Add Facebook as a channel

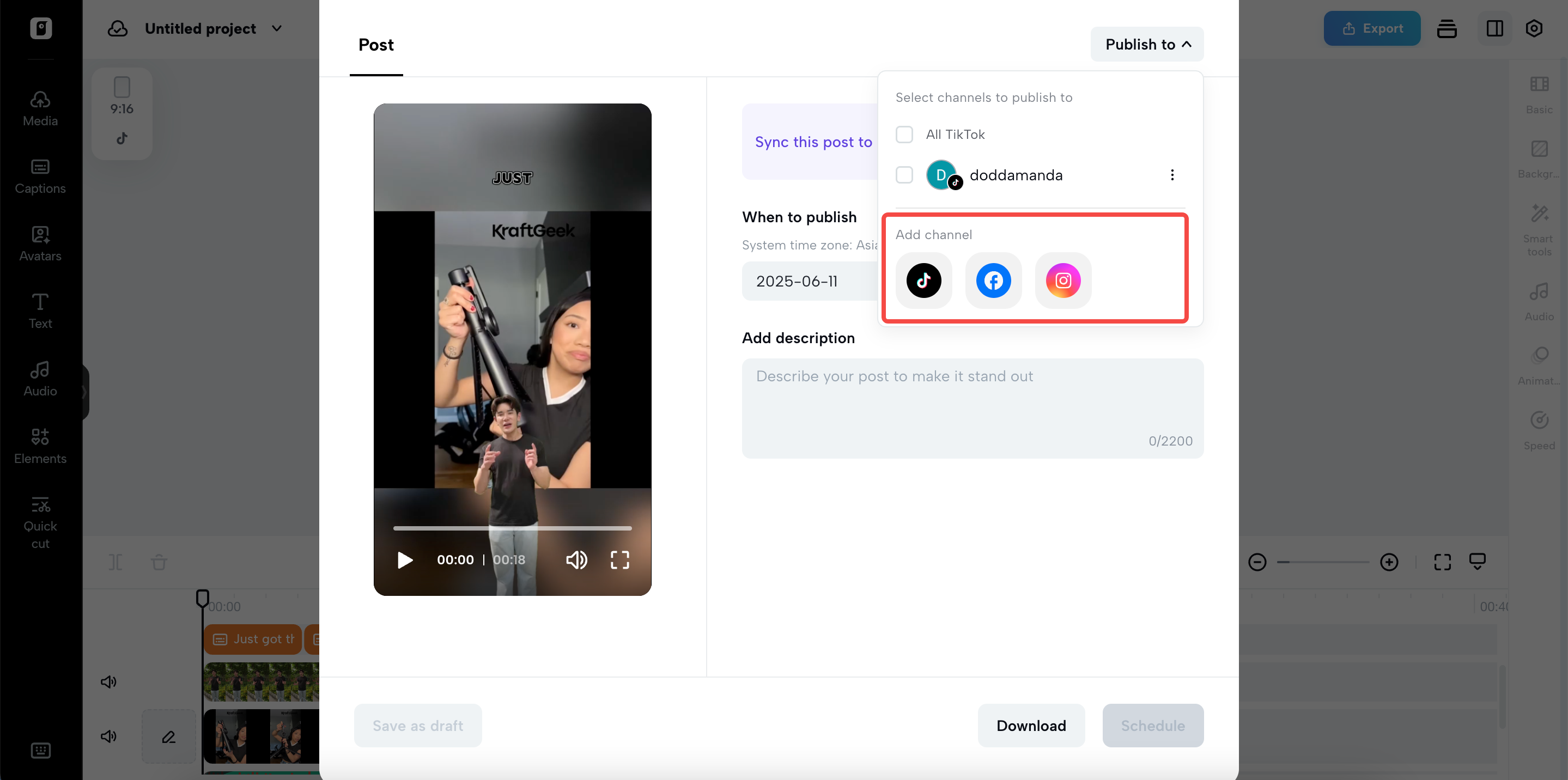coord(993,281)
